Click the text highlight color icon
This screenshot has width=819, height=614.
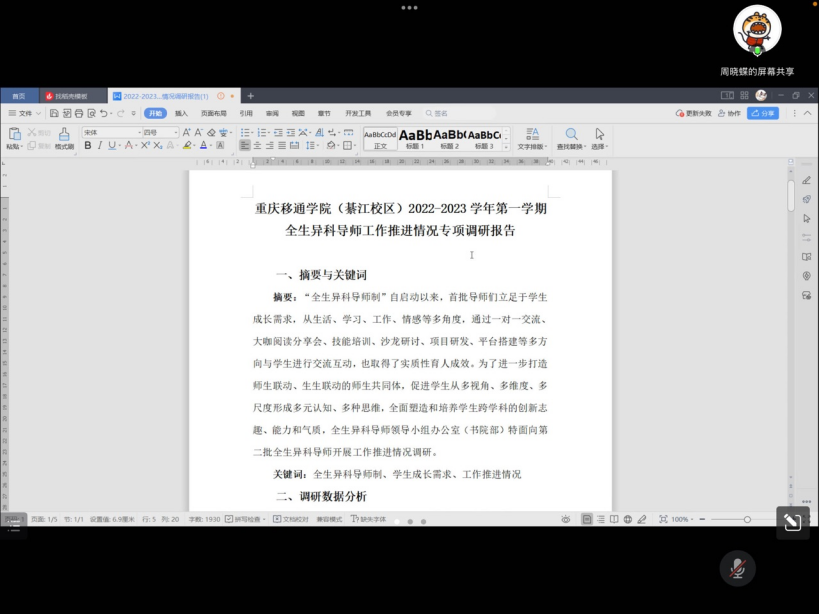[187, 146]
